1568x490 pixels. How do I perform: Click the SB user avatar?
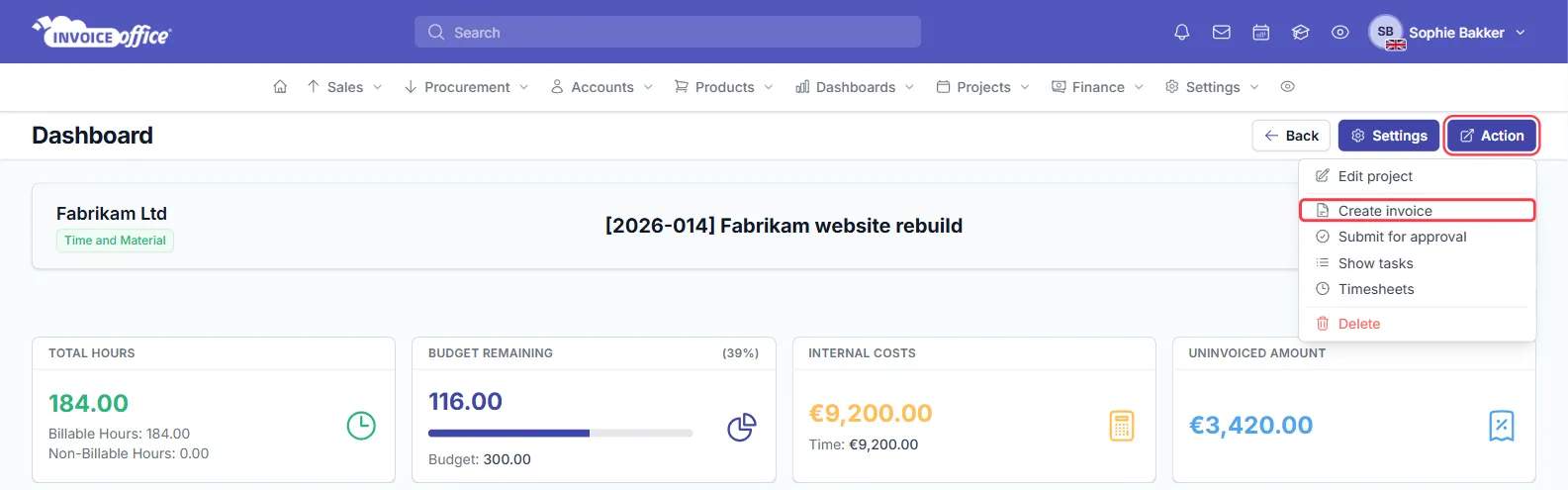pos(1386,32)
